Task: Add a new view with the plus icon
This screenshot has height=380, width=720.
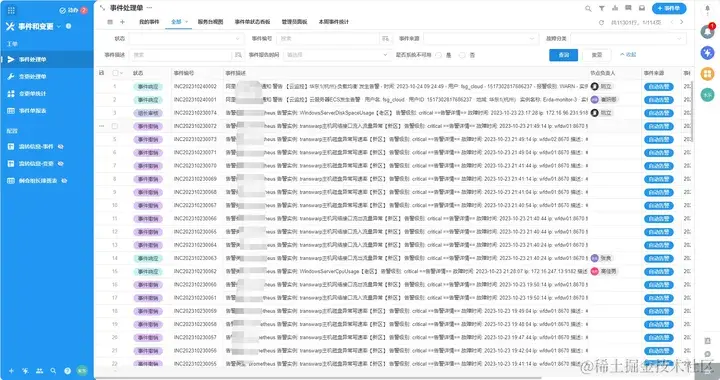Action: (x=122, y=22)
